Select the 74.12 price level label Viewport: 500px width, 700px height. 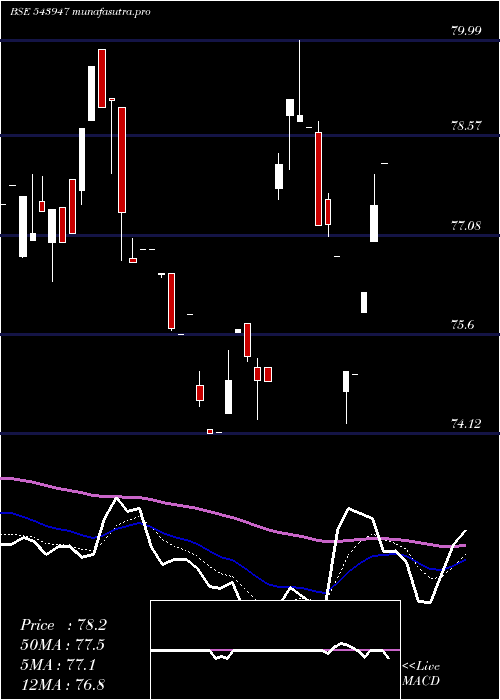(x=467, y=424)
